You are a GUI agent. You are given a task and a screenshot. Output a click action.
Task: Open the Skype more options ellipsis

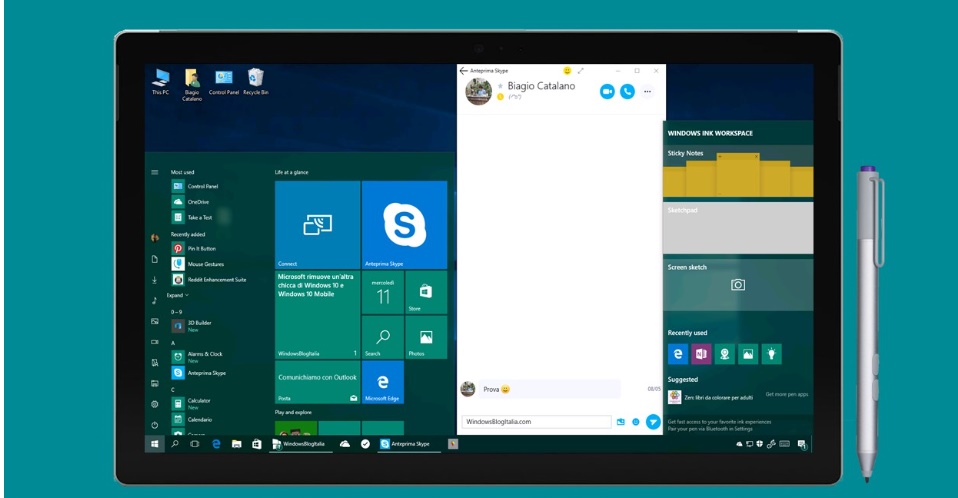[647, 91]
